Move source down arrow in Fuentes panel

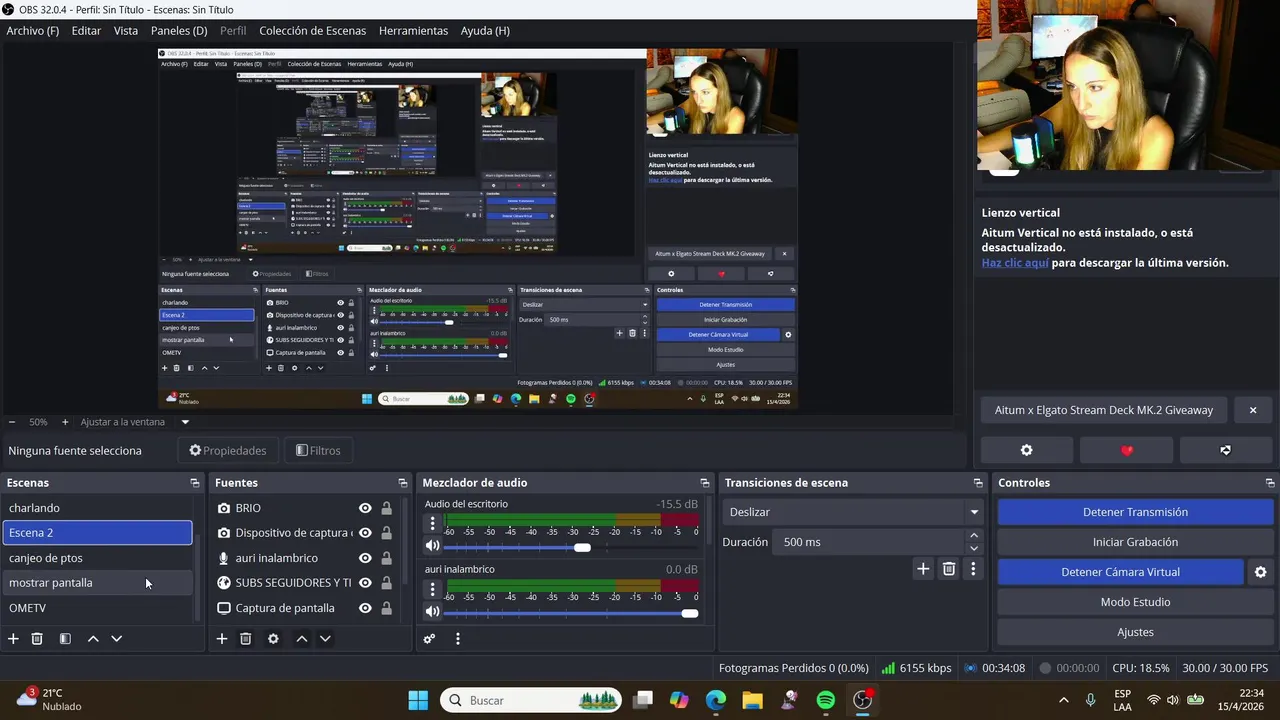pos(325,639)
